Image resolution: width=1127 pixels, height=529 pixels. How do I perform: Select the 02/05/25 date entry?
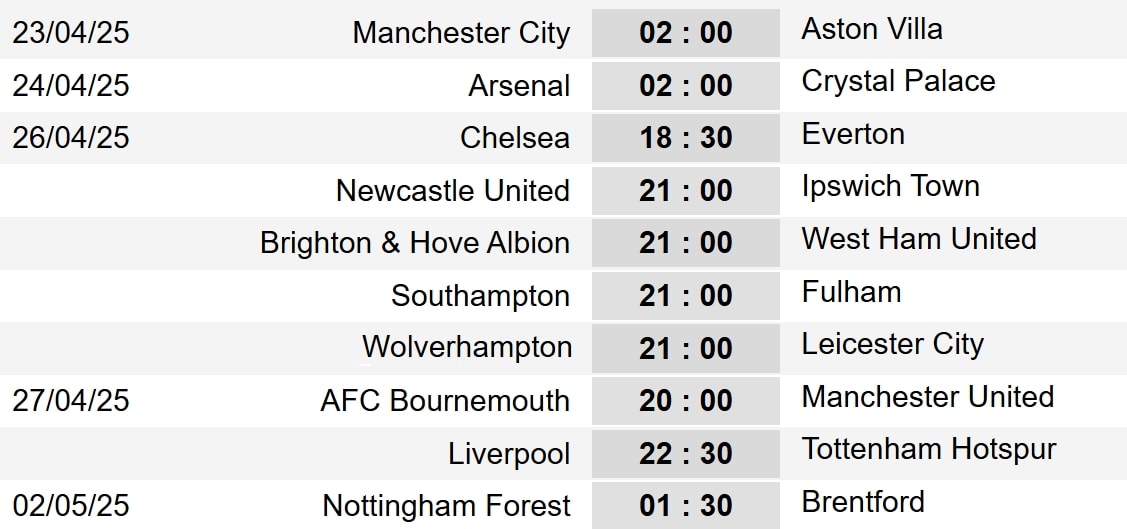(x=71, y=506)
